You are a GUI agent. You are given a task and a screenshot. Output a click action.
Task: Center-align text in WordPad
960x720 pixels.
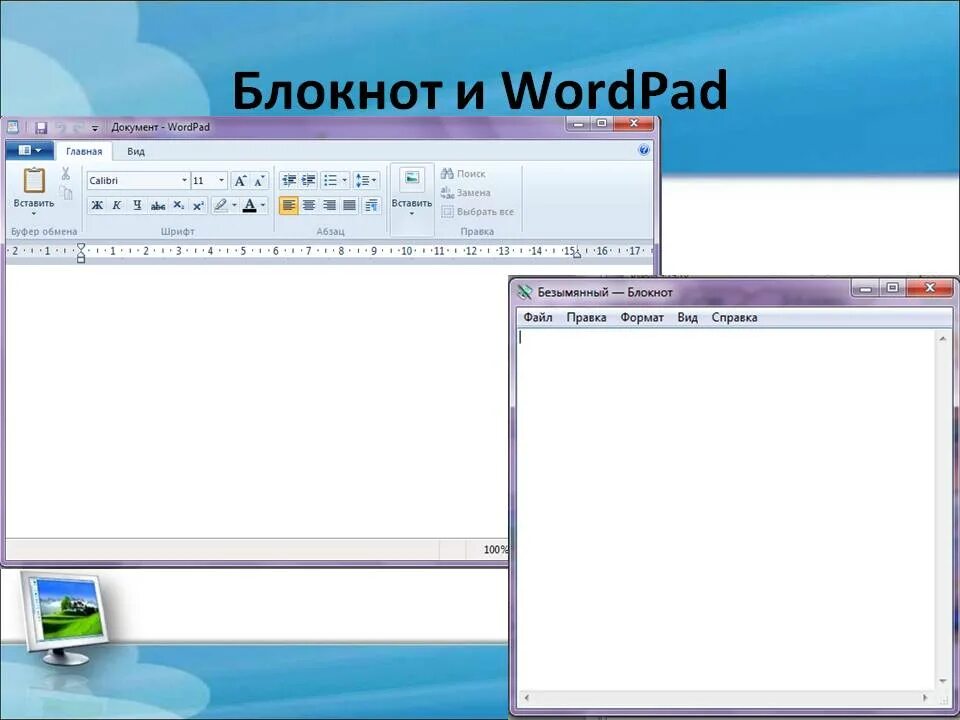point(309,205)
